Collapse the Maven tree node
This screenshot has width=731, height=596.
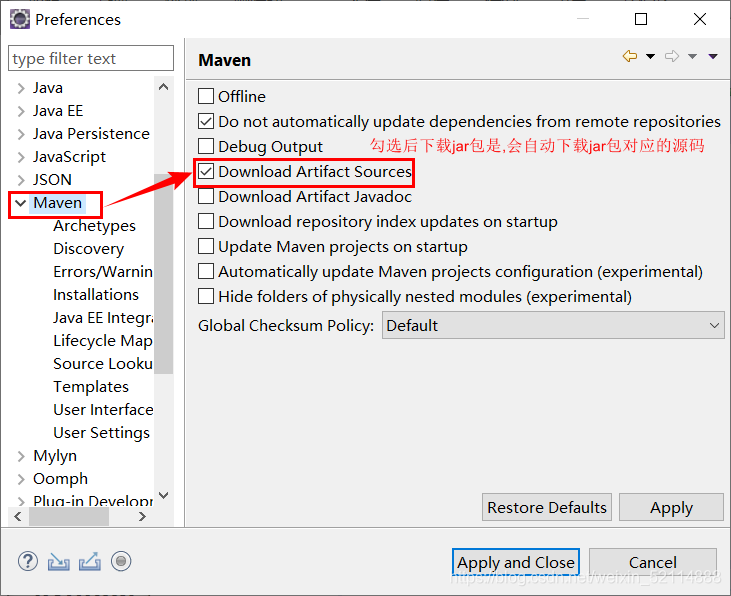click(x=21, y=203)
